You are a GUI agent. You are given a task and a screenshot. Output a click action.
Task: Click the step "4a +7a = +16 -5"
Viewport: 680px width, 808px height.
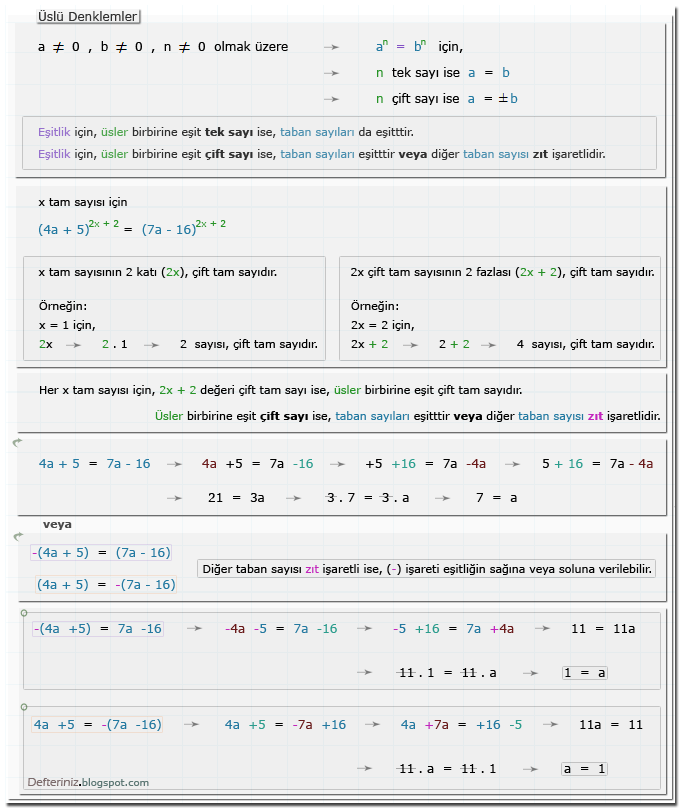[x=461, y=725]
